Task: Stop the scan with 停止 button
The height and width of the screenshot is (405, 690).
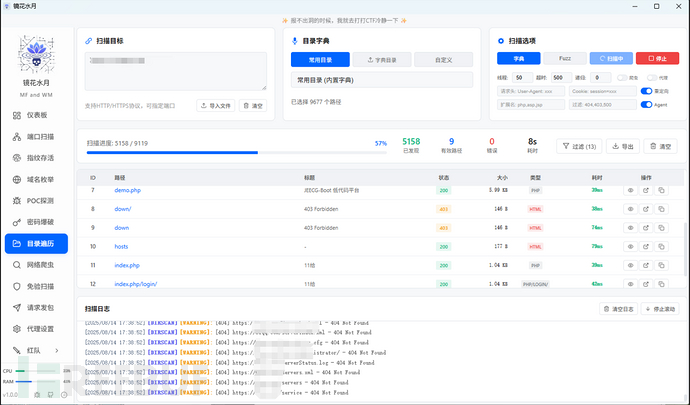Action: (657, 59)
